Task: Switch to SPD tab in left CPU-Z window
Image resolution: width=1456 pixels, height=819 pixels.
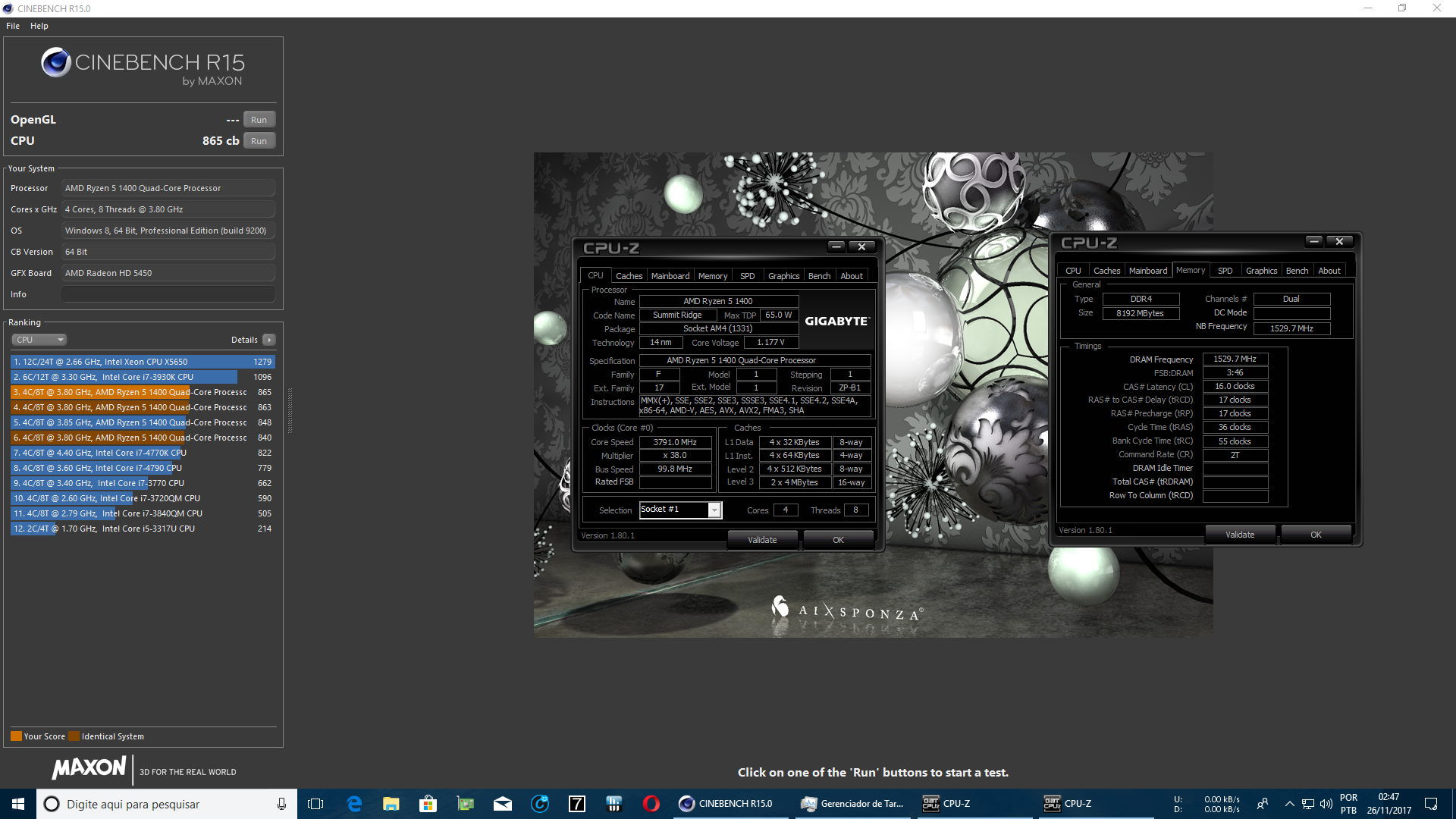Action: [747, 276]
